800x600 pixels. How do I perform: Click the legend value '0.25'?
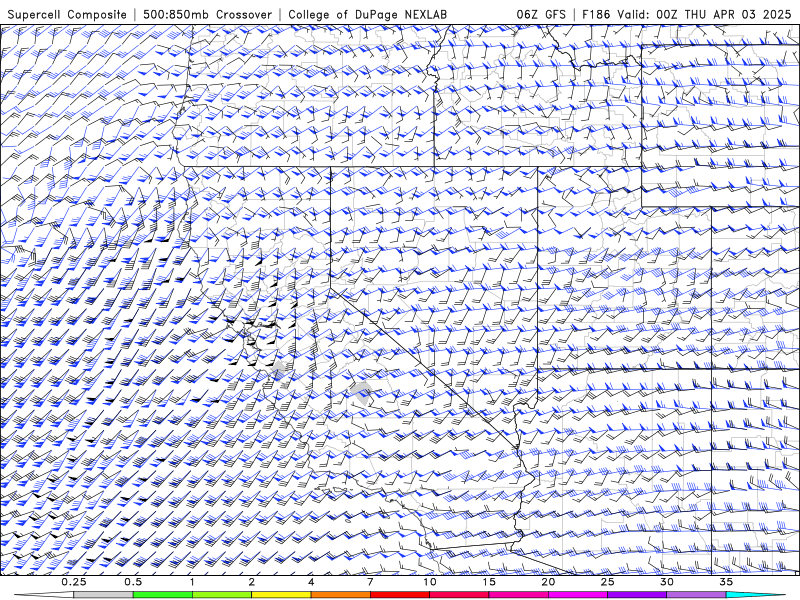click(x=74, y=582)
